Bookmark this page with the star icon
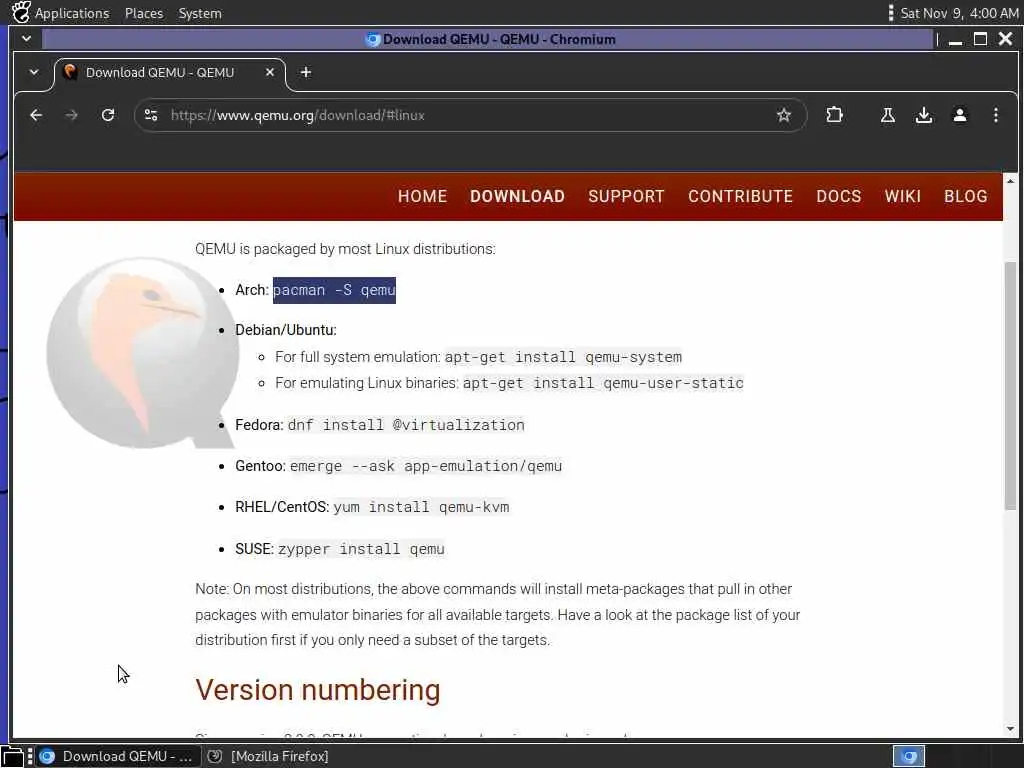 784,116
